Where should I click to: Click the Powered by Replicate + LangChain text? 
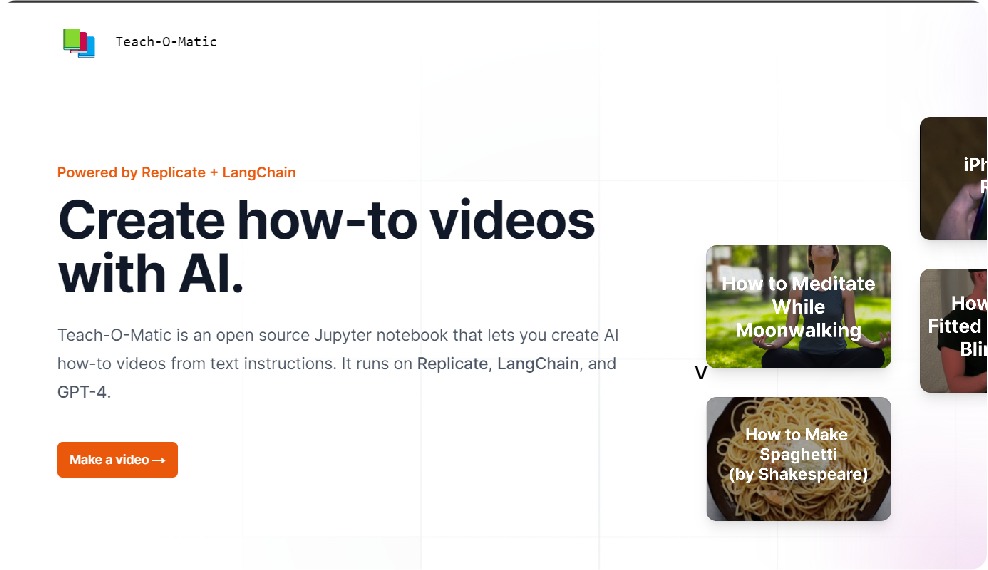tap(176, 173)
